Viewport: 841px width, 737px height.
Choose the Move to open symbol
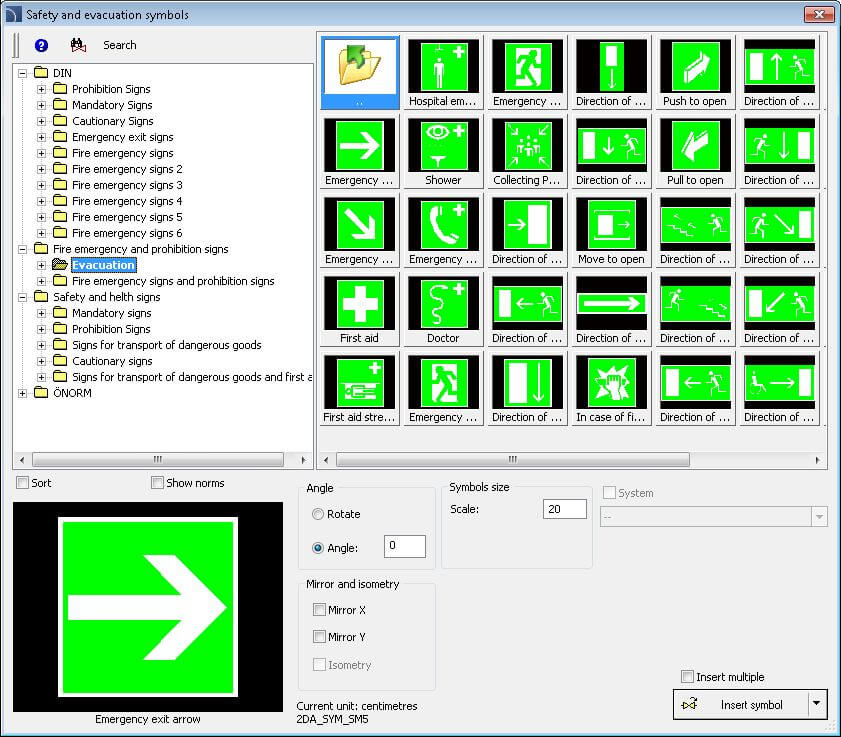click(x=611, y=224)
